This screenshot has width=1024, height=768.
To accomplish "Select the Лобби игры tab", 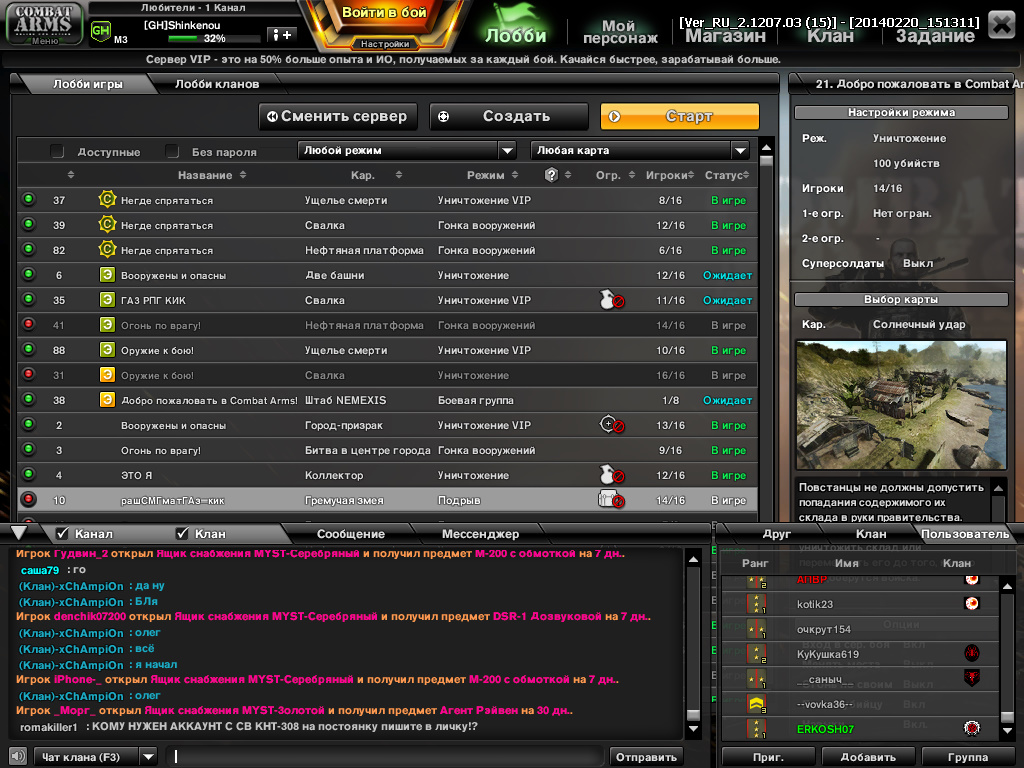I will [x=88, y=84].
